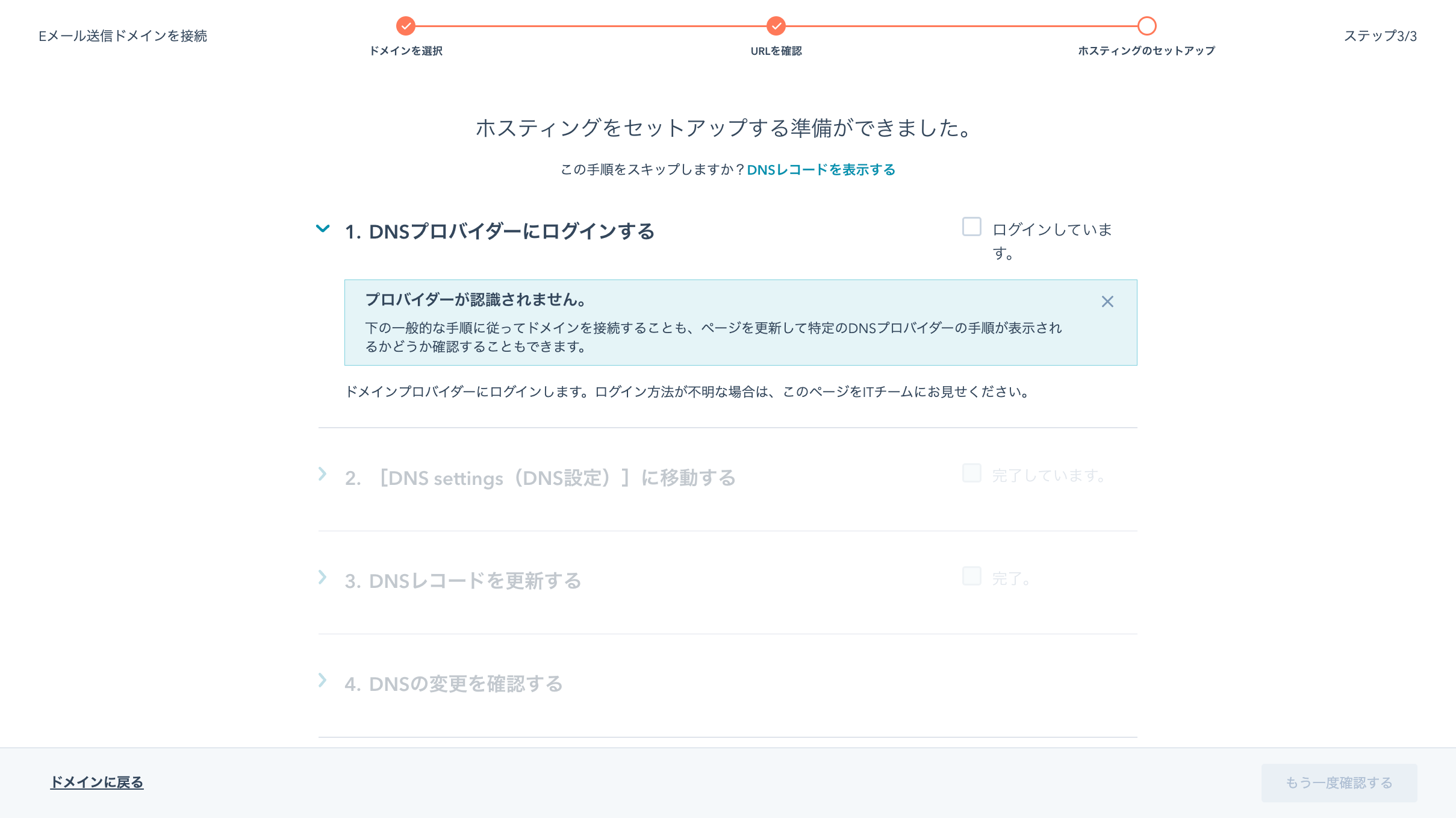
Task: Click the プロバイダーが認識されません alert heading
Action: (476, 299)
